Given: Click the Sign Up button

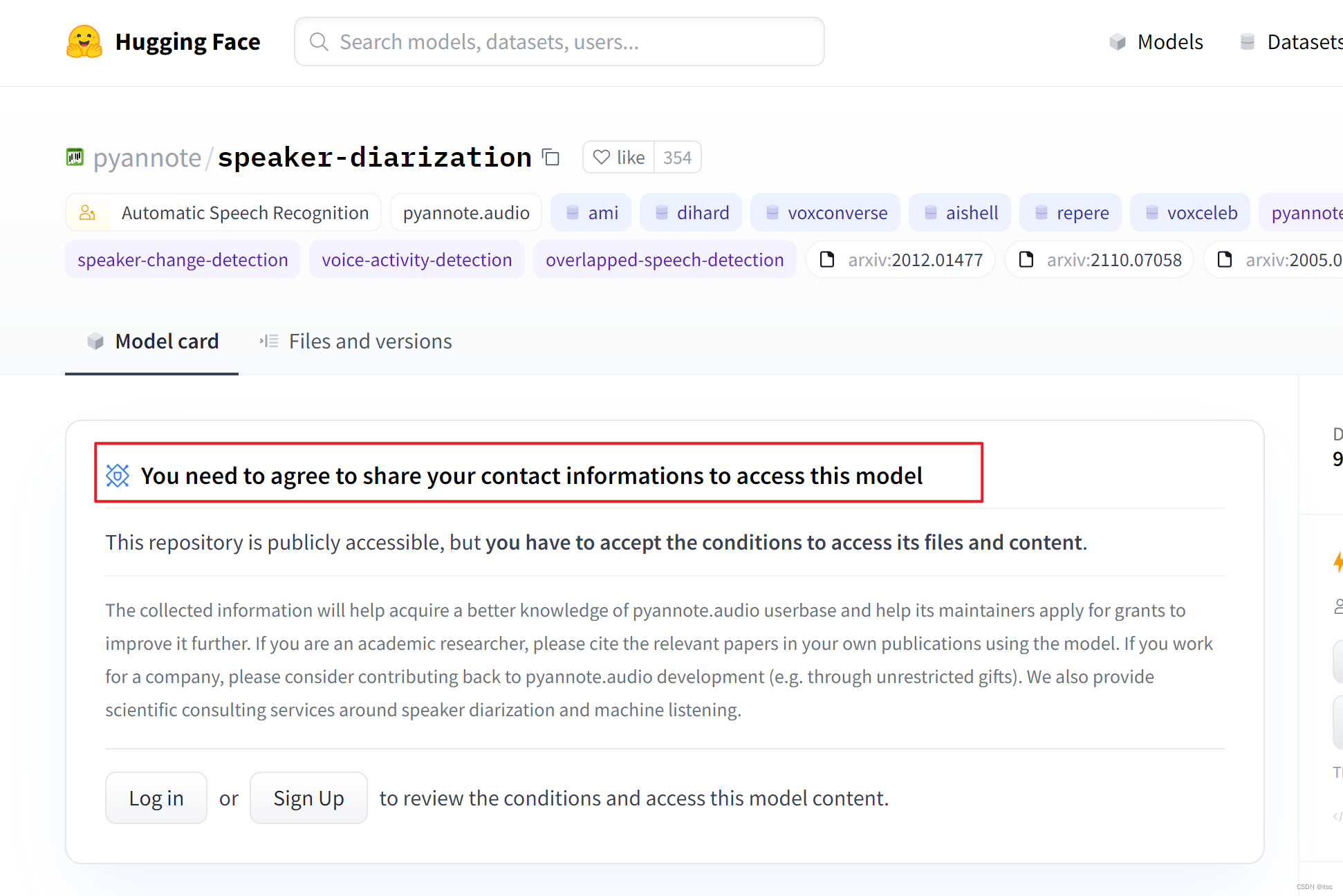Looking at the screenshot, I should click(308, 799).
